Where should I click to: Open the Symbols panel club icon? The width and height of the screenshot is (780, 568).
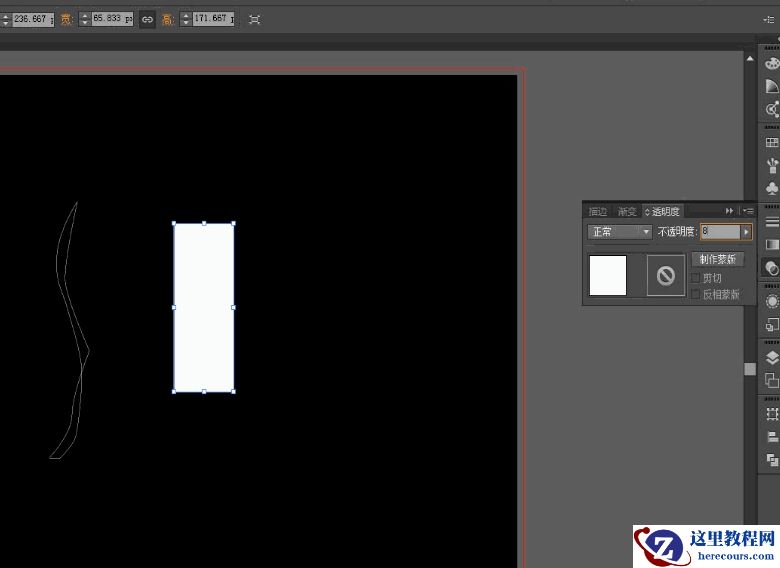[772, 189]
